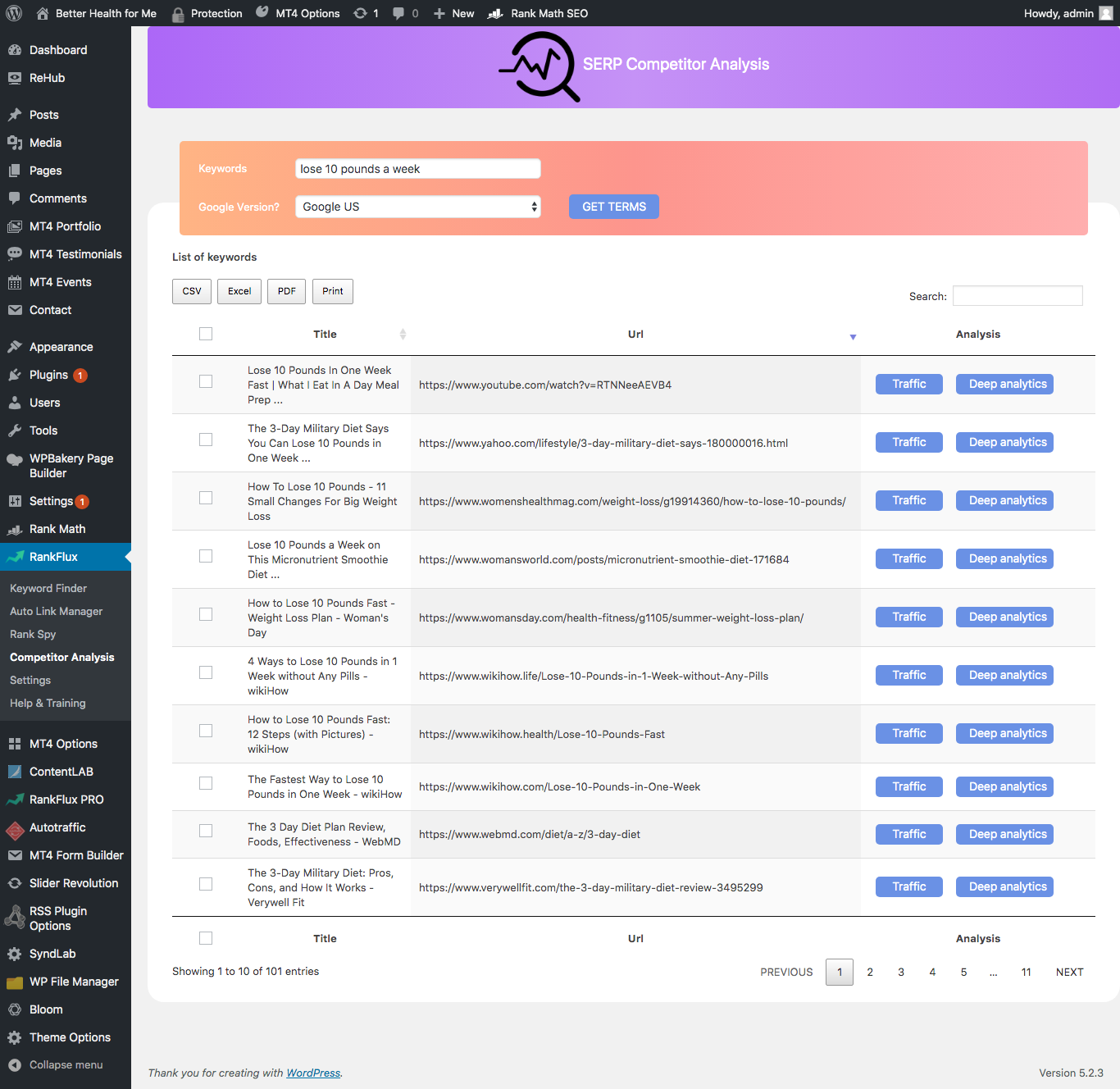Image resolution: width=1120 pixels, height=1089 pixels.
Task: Open Rank Math SEO admin bar menu
Action: click(538, 13)
